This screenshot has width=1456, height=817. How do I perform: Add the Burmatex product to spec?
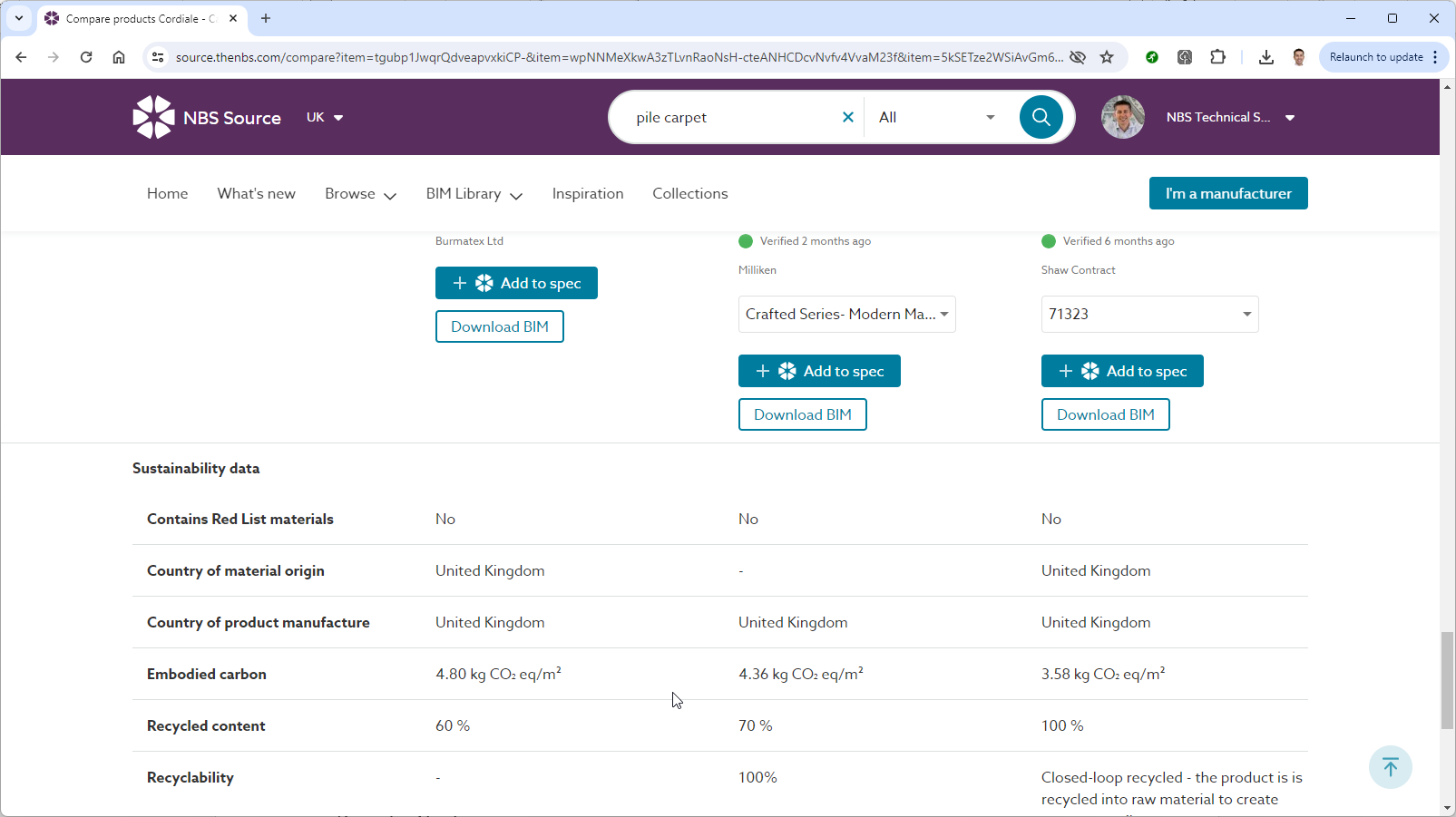pyautogui.click(x=516, y=283)
